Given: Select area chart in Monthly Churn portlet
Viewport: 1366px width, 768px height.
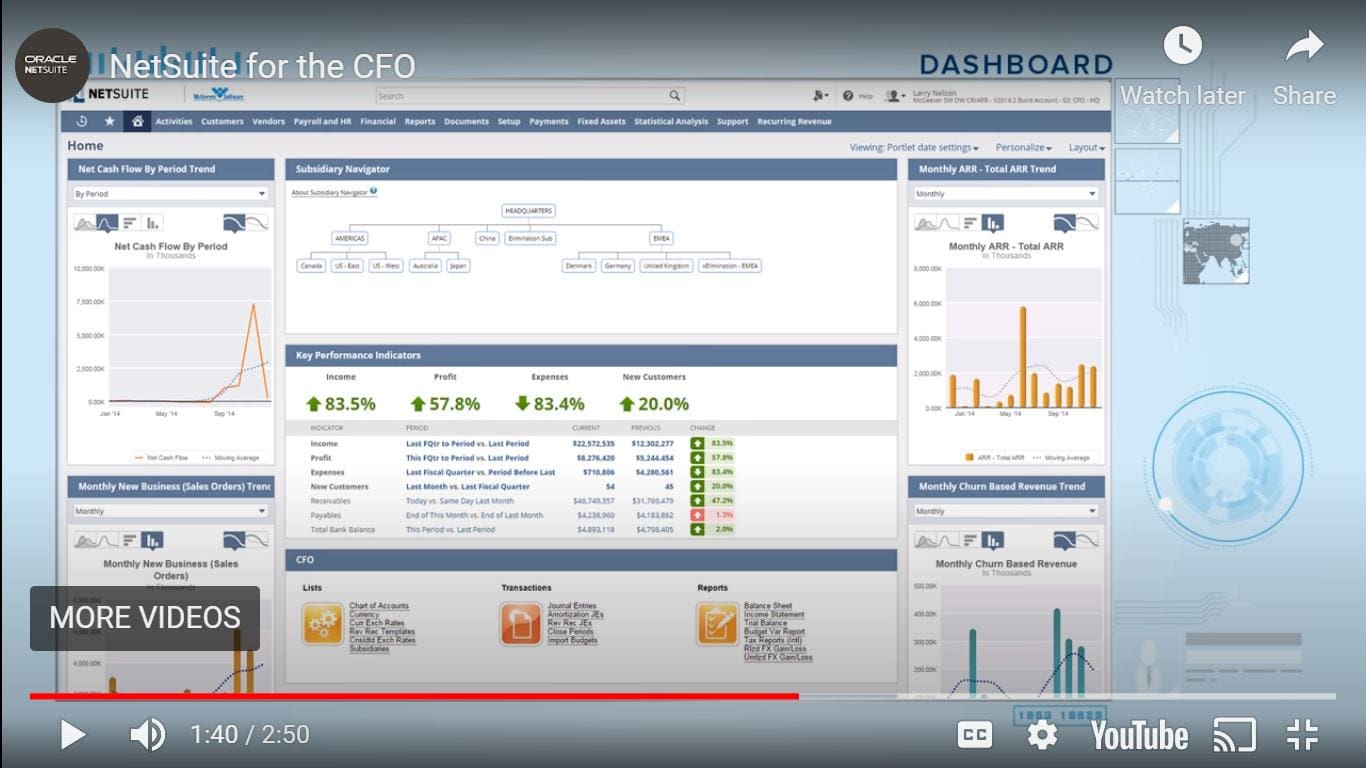Looking at the screenshot, I should [x=926, y=541].
